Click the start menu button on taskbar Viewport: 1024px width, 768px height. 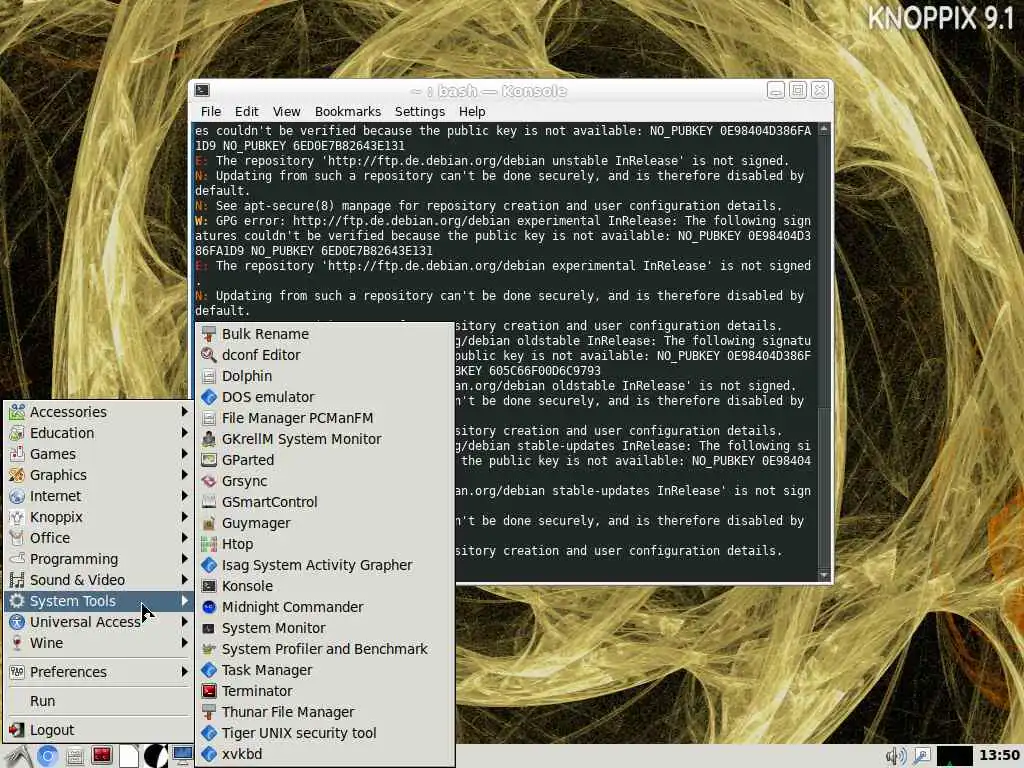(17, 756)
